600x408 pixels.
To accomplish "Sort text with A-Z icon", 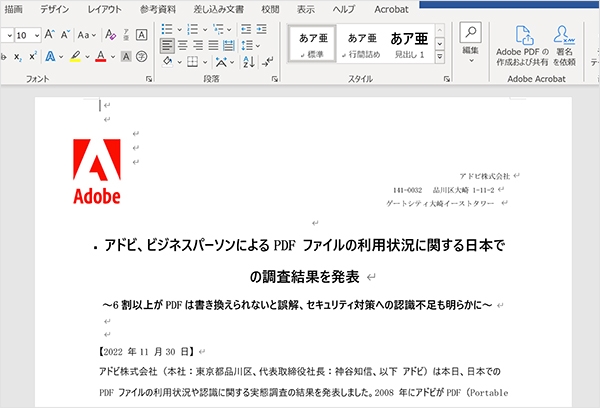I will [x=249, y=62].
